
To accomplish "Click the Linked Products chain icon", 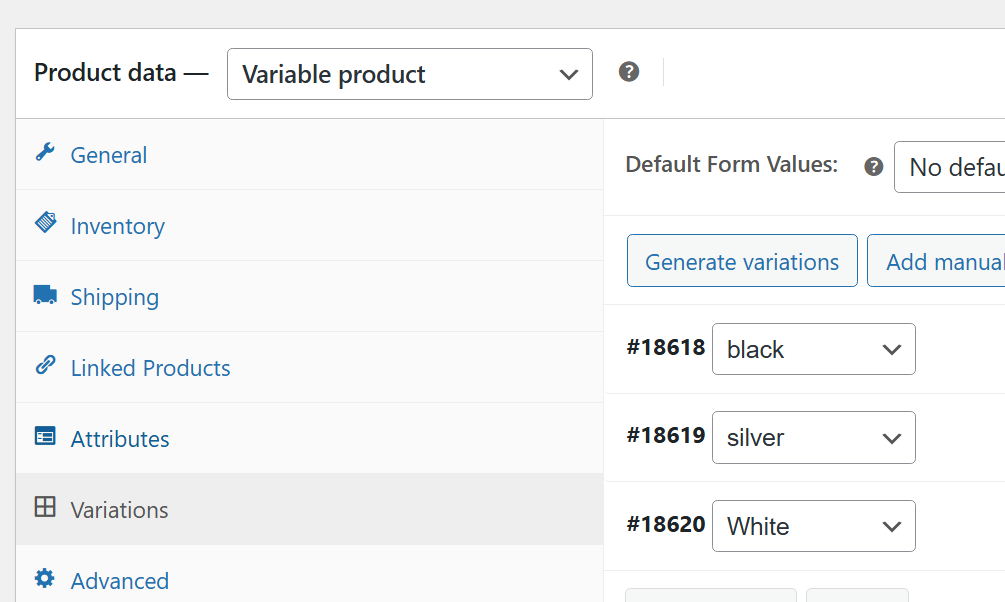I will [45, 365].
